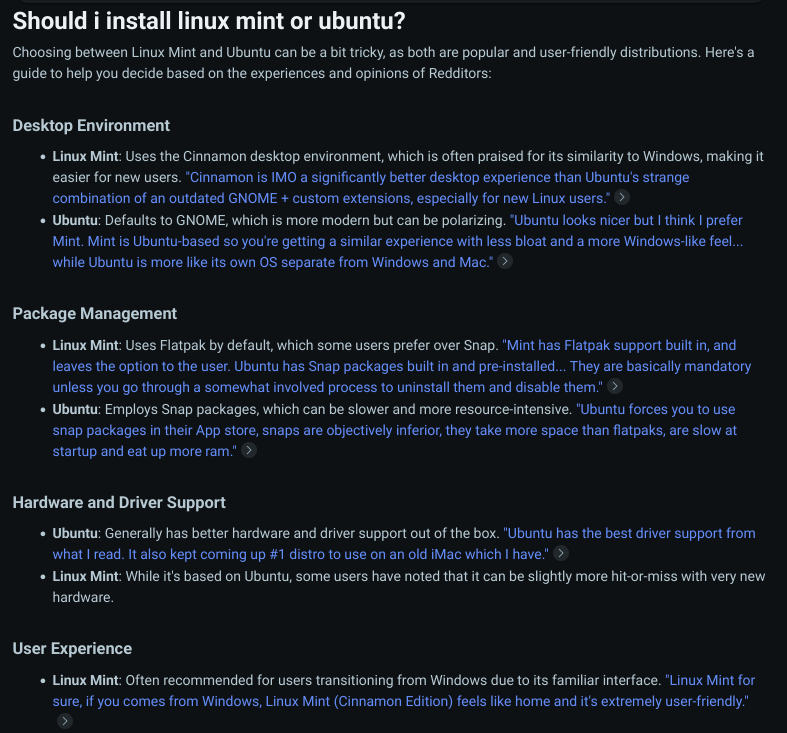Click chevron after the Flatpak support quote

tap(615, 386)
